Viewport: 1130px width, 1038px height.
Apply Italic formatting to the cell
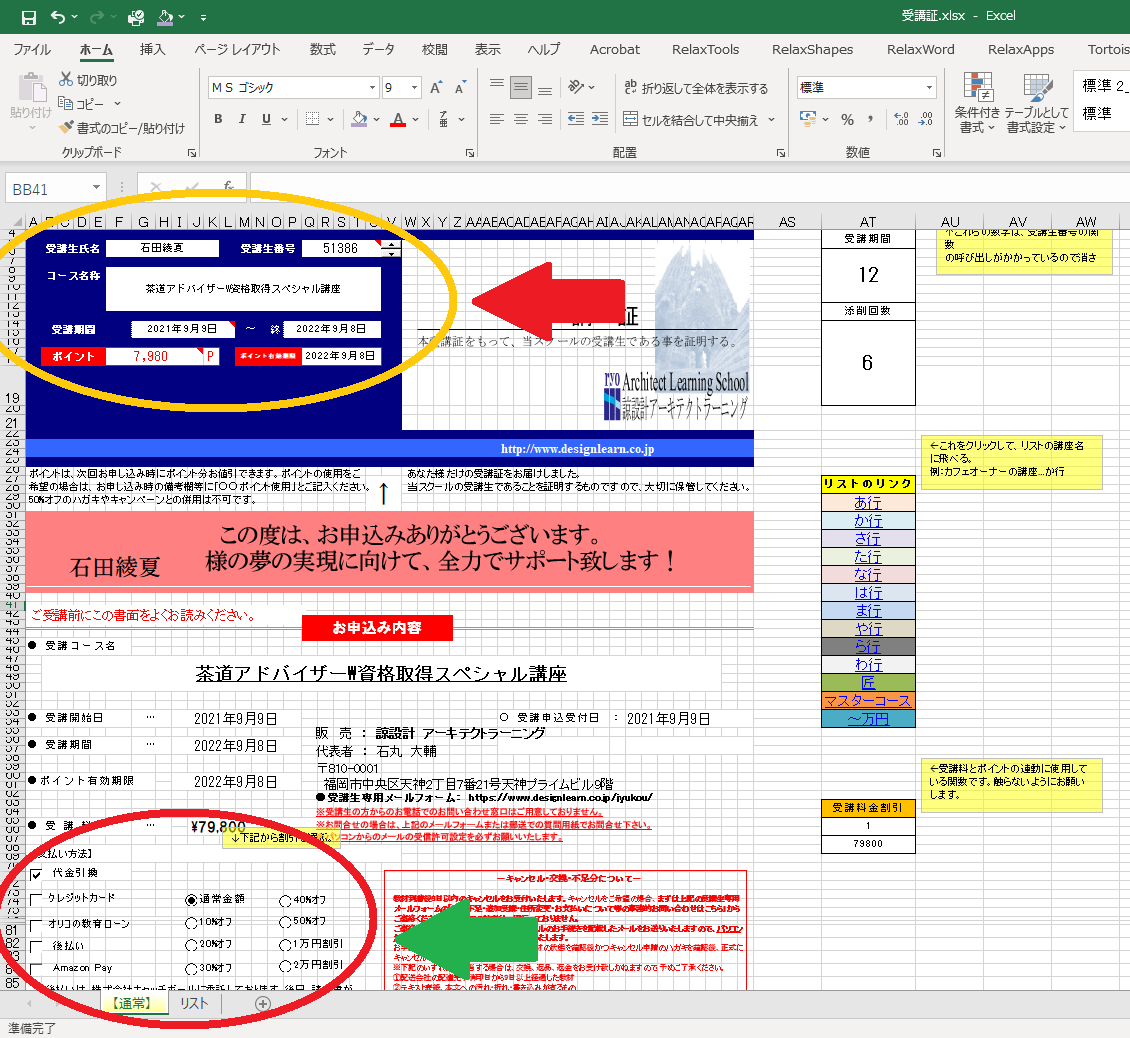242,120
